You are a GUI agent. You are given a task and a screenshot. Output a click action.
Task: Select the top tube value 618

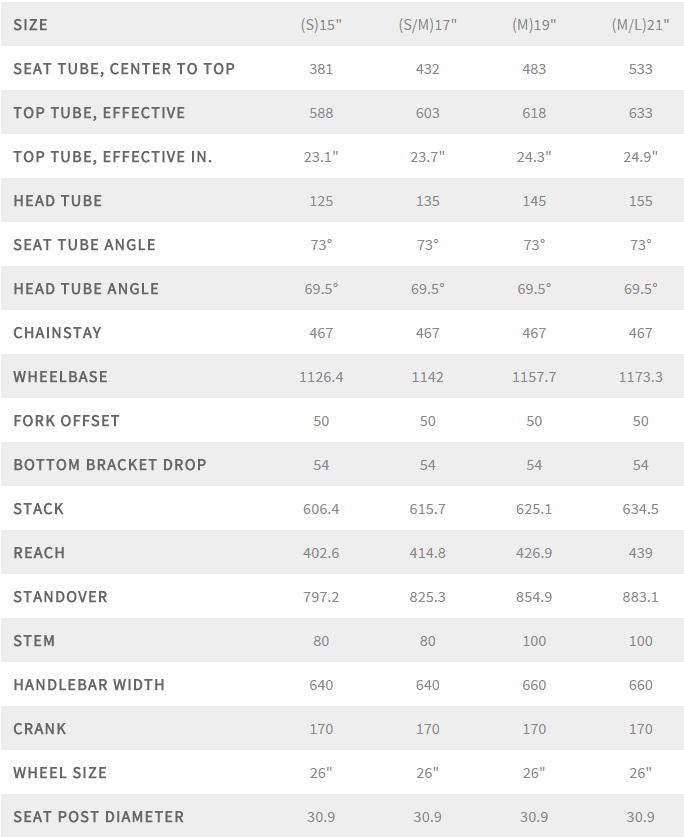tap(534, 113)
